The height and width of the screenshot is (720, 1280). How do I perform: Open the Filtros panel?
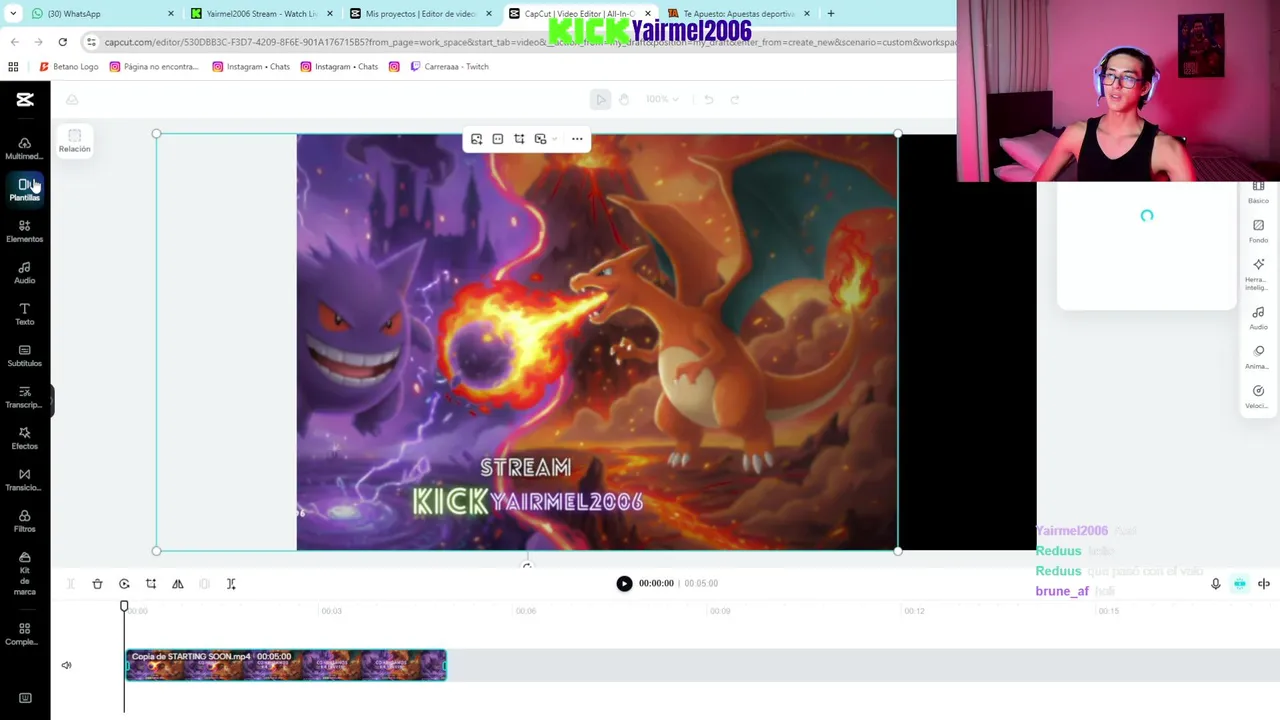pos(24,521)
